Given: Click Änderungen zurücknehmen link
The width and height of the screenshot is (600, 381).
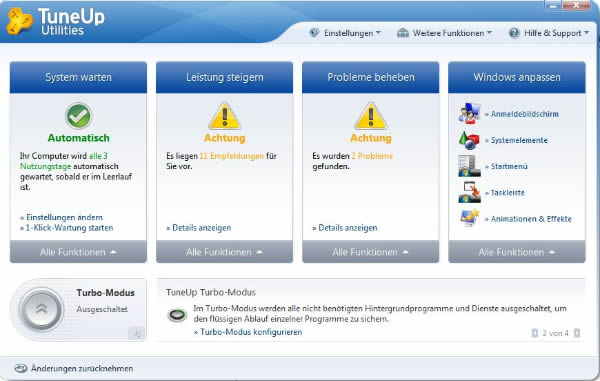Looking at the screenshot, I should pyautogui.click(x=82, y=368).
